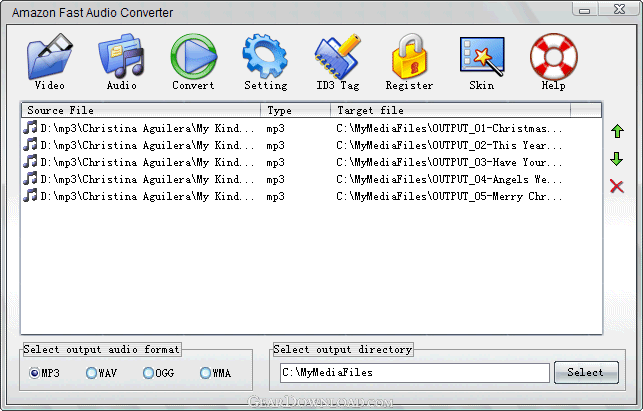Viewport: 643px width, 411px height.
Task: Open the Video file browser icon
Action: (50, 57)
